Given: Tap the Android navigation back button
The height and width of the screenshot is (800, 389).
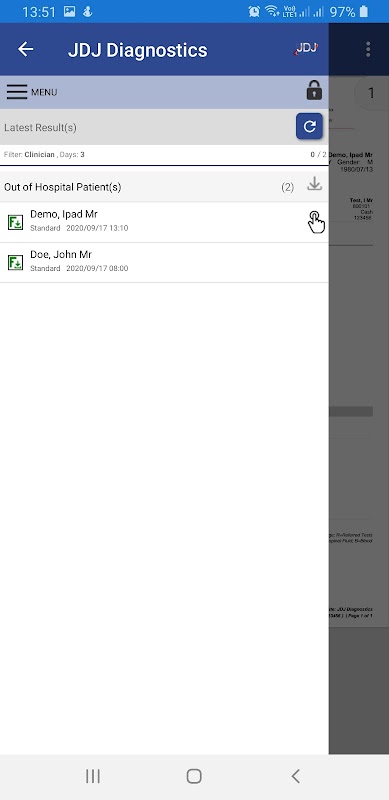Looking at the screenshot, I should click(295, 776).
